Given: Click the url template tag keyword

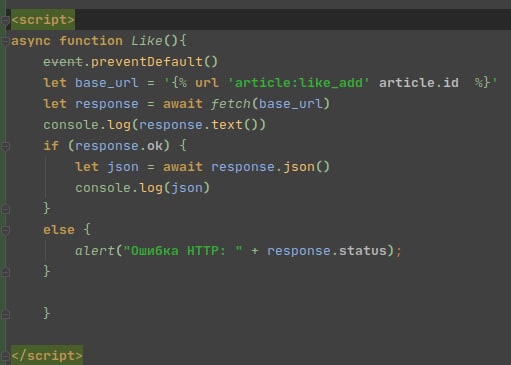Looking at the screenshot, I should pos(207,83).
